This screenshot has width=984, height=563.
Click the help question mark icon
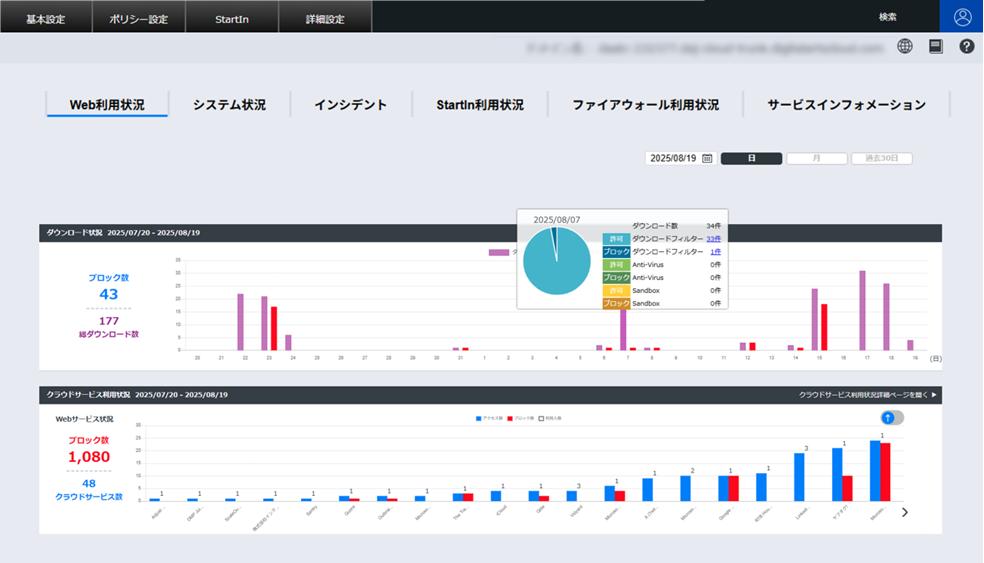pyautogui.click(x=967, y=46)
